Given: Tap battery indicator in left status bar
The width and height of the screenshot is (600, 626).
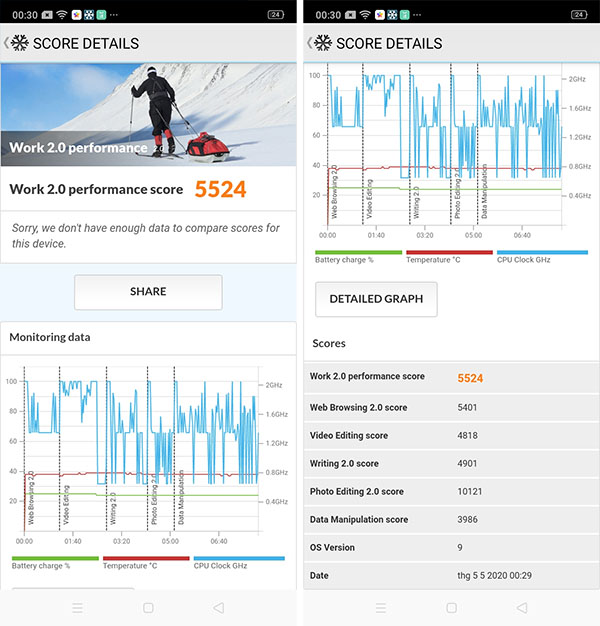Looking at the screenshot, I should tap(275, 15).
